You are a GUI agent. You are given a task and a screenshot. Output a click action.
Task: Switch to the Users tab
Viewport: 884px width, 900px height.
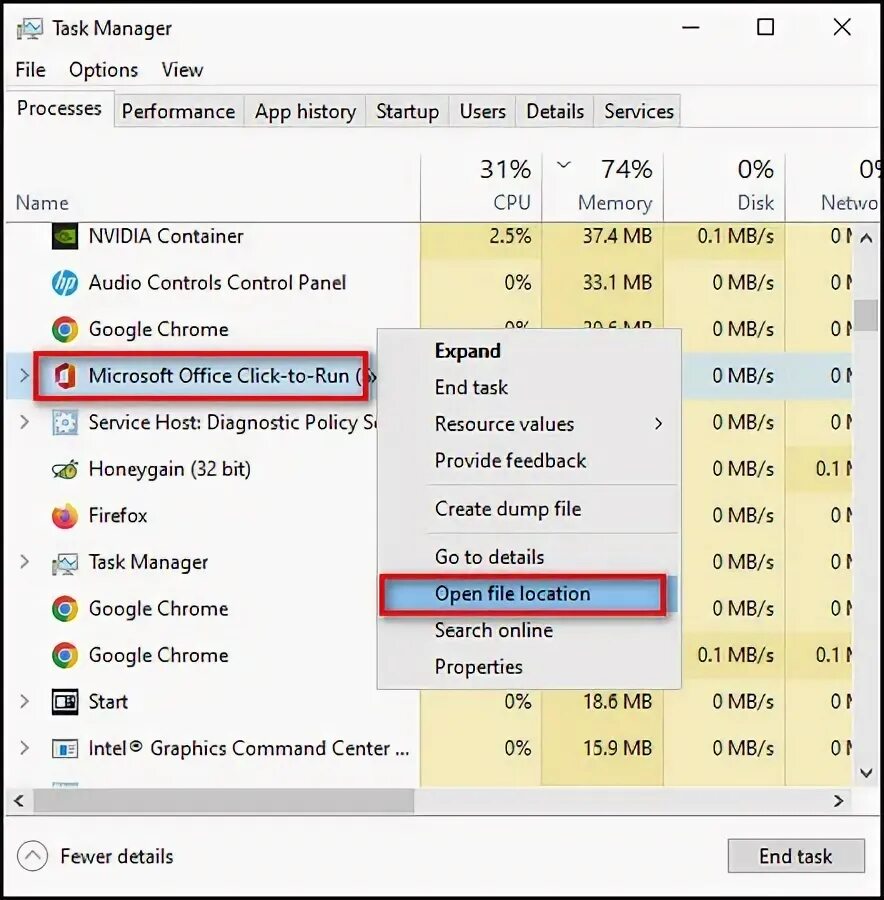(483, 111)
